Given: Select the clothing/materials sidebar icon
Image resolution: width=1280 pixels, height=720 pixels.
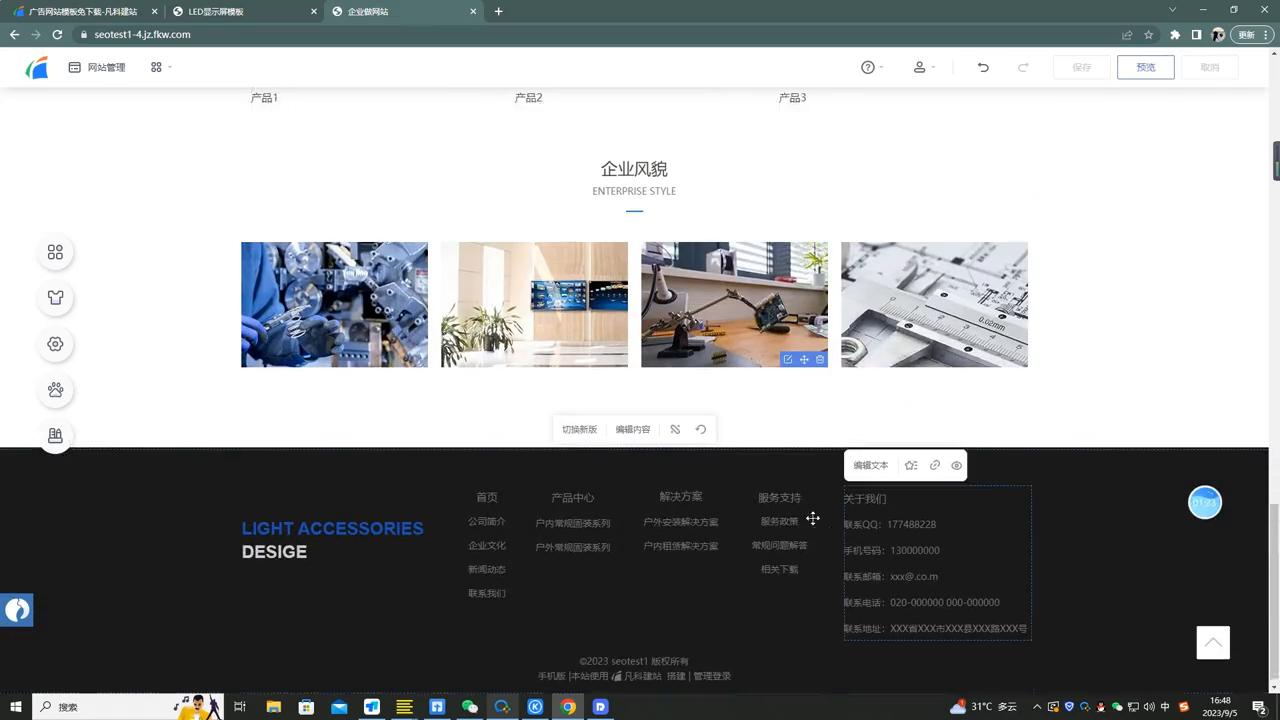Looking at the screenshot, I should pos(55,297).
